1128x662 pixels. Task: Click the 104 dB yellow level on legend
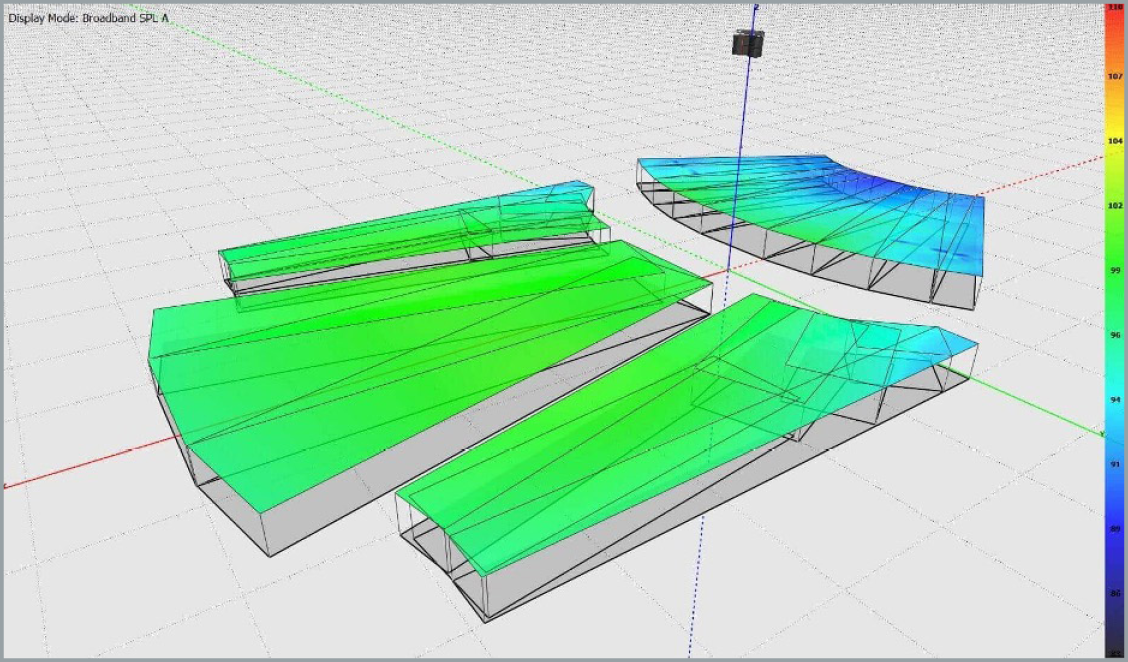tap(1114, 142)
